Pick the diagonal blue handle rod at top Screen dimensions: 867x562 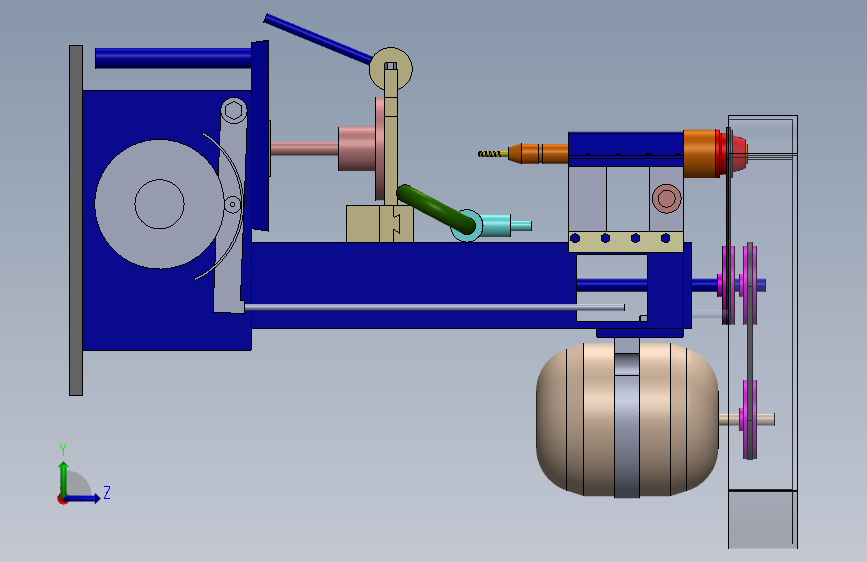[x=317, y=38]
